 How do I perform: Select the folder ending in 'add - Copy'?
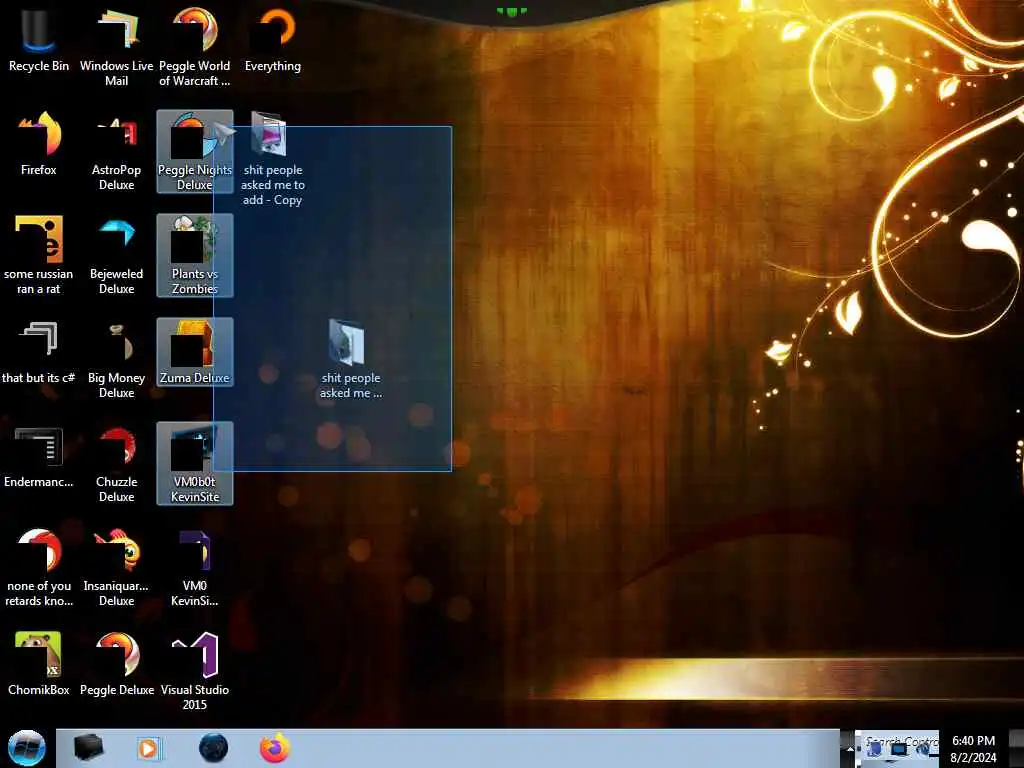[273, 159]
